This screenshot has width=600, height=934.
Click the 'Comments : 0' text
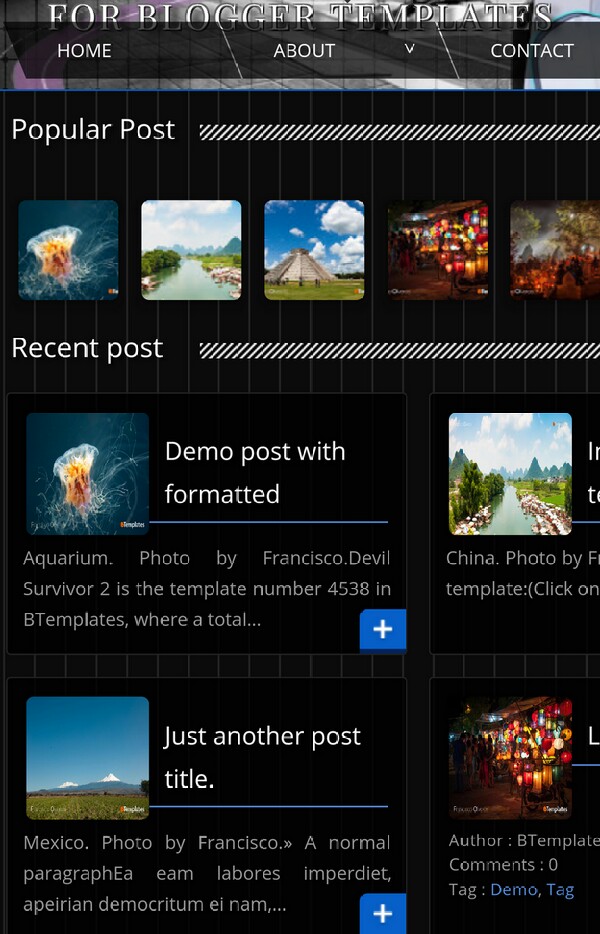(503, 864)
